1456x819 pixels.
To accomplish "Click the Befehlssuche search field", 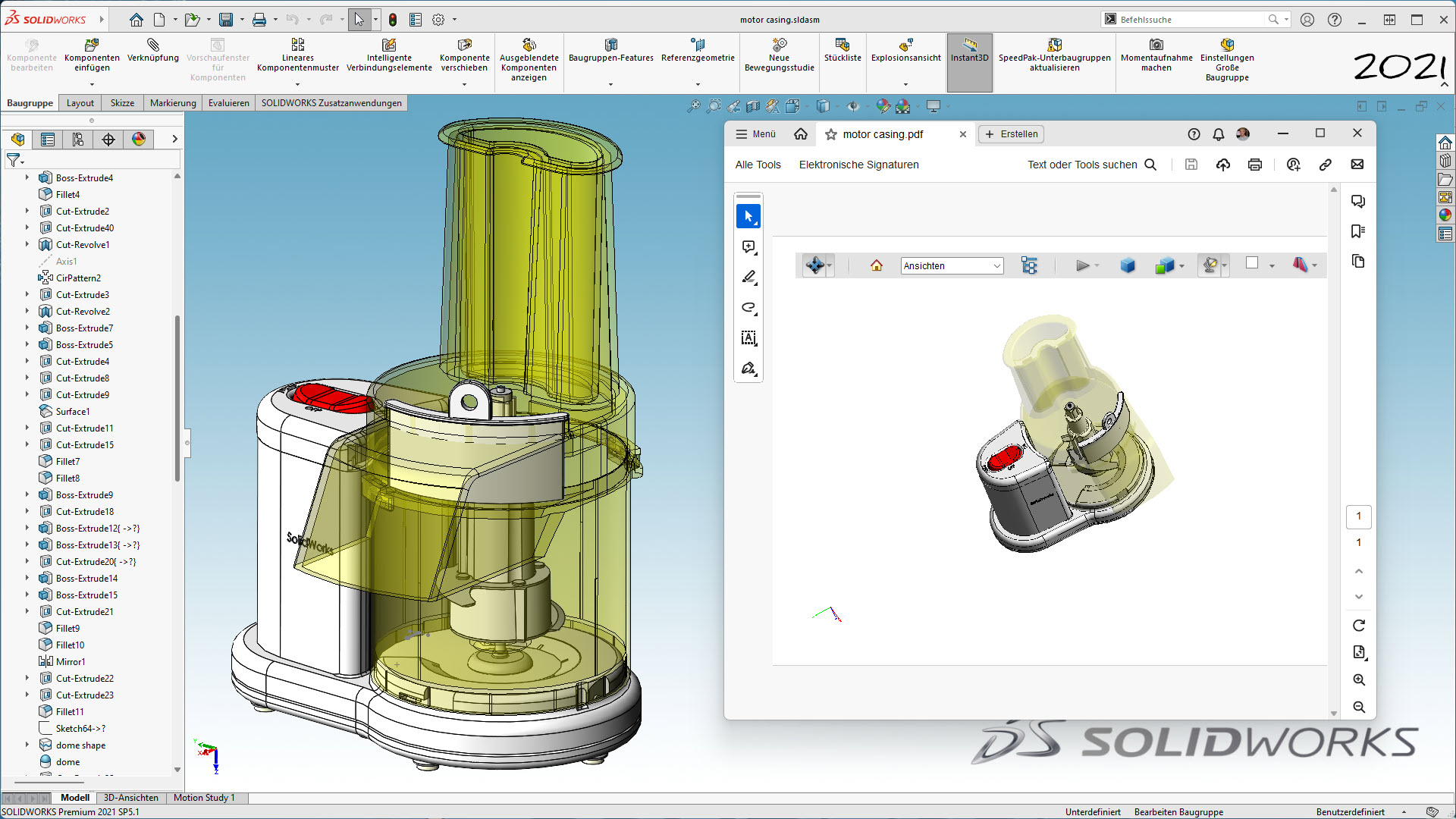I will pos(1195,20).
